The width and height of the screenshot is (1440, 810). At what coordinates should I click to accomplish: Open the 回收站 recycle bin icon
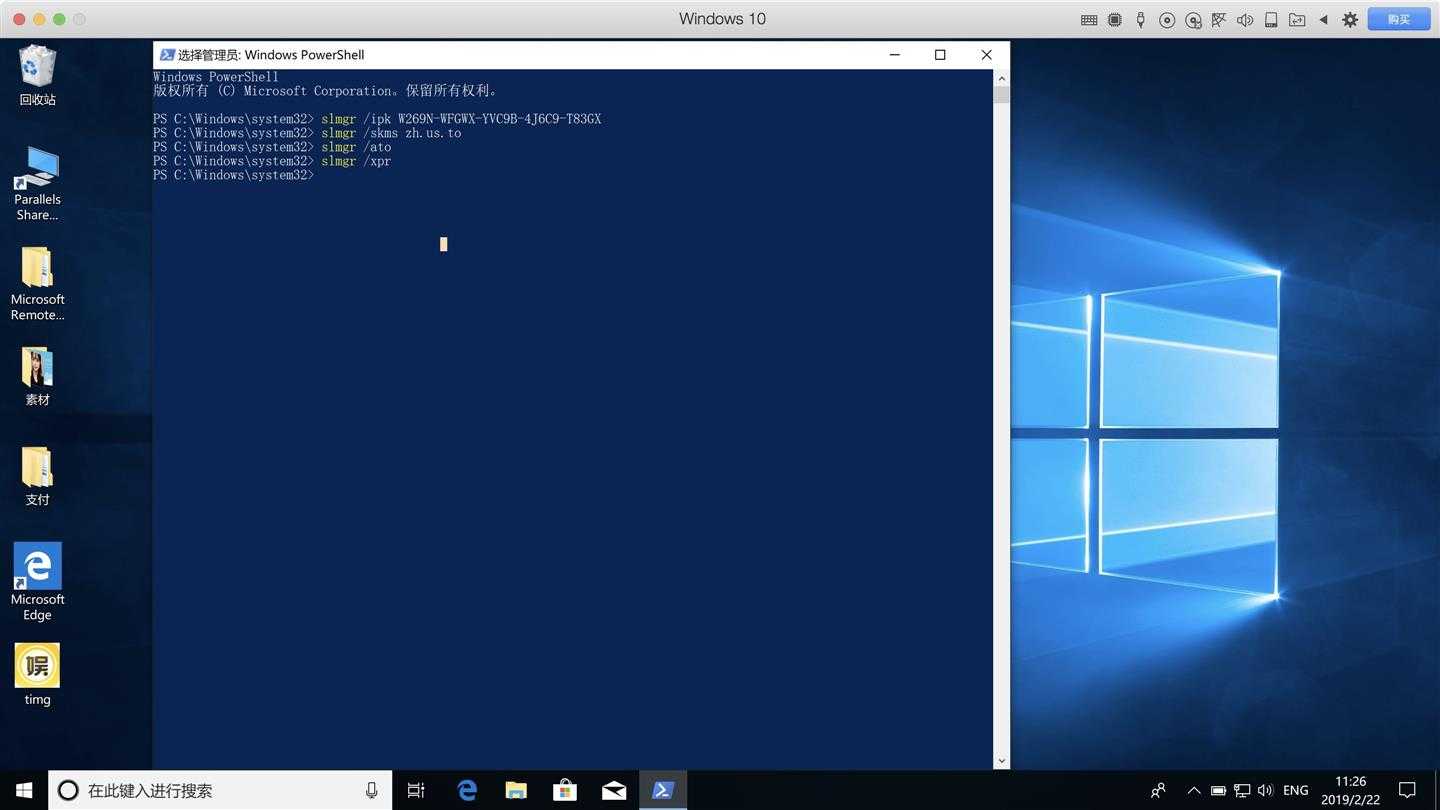click(x=37, y=75)
